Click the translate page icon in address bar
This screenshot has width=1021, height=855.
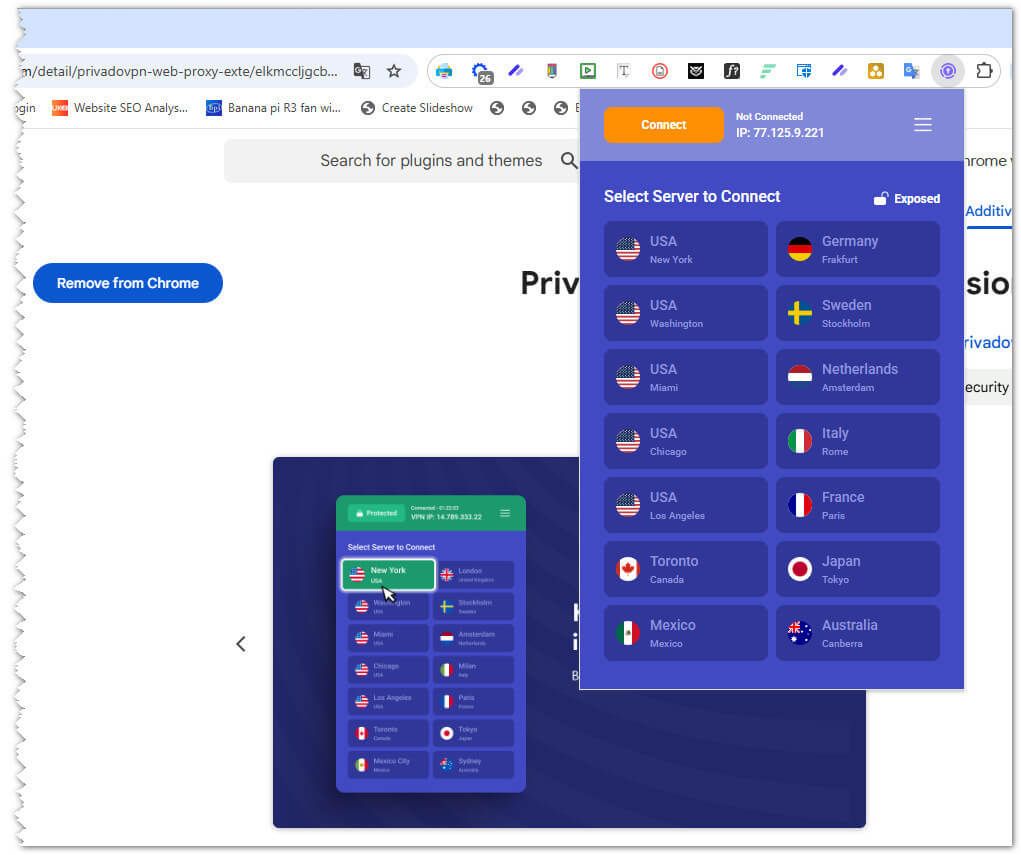pos(362,71)
